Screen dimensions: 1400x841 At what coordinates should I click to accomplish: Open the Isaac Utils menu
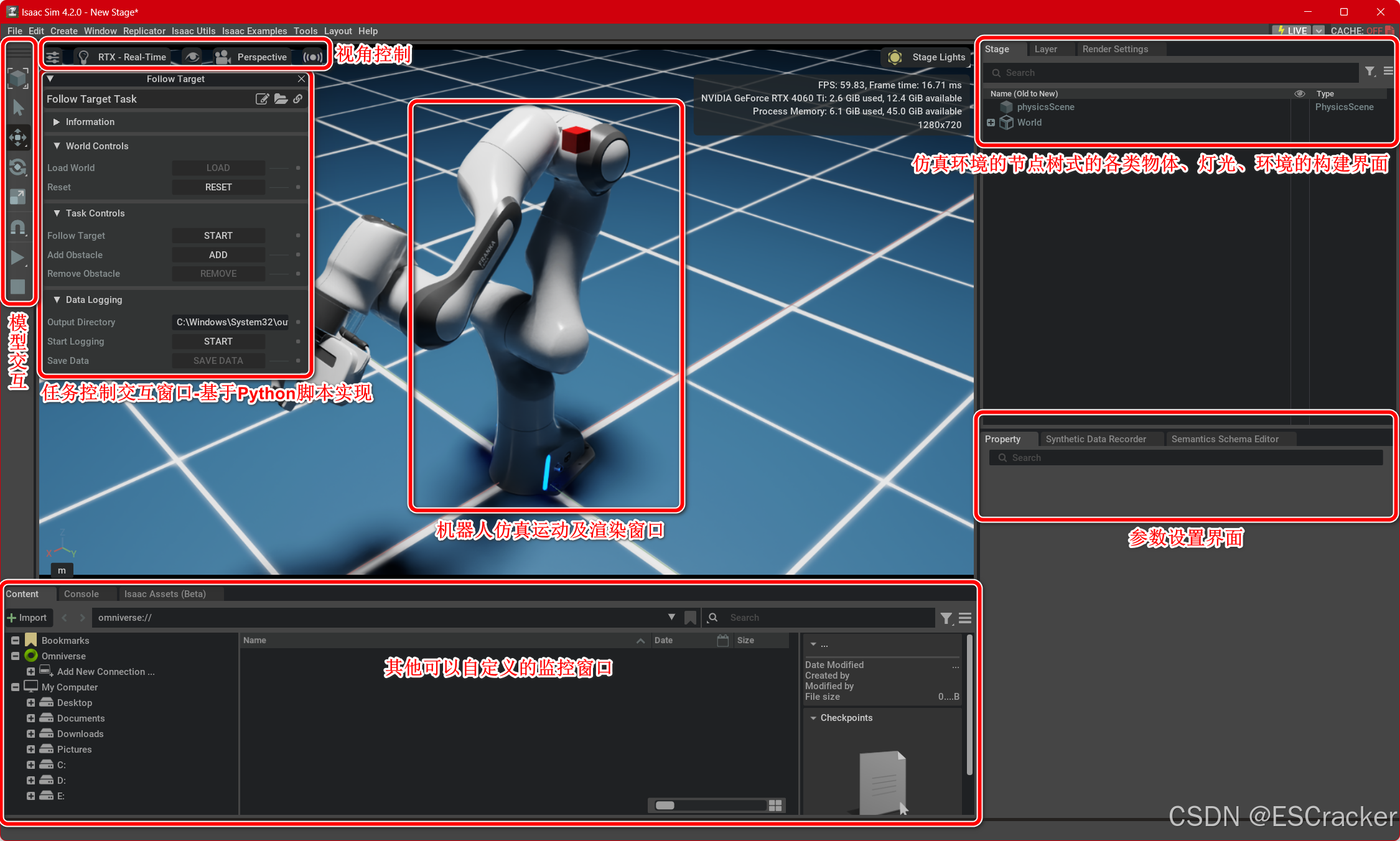194,30
